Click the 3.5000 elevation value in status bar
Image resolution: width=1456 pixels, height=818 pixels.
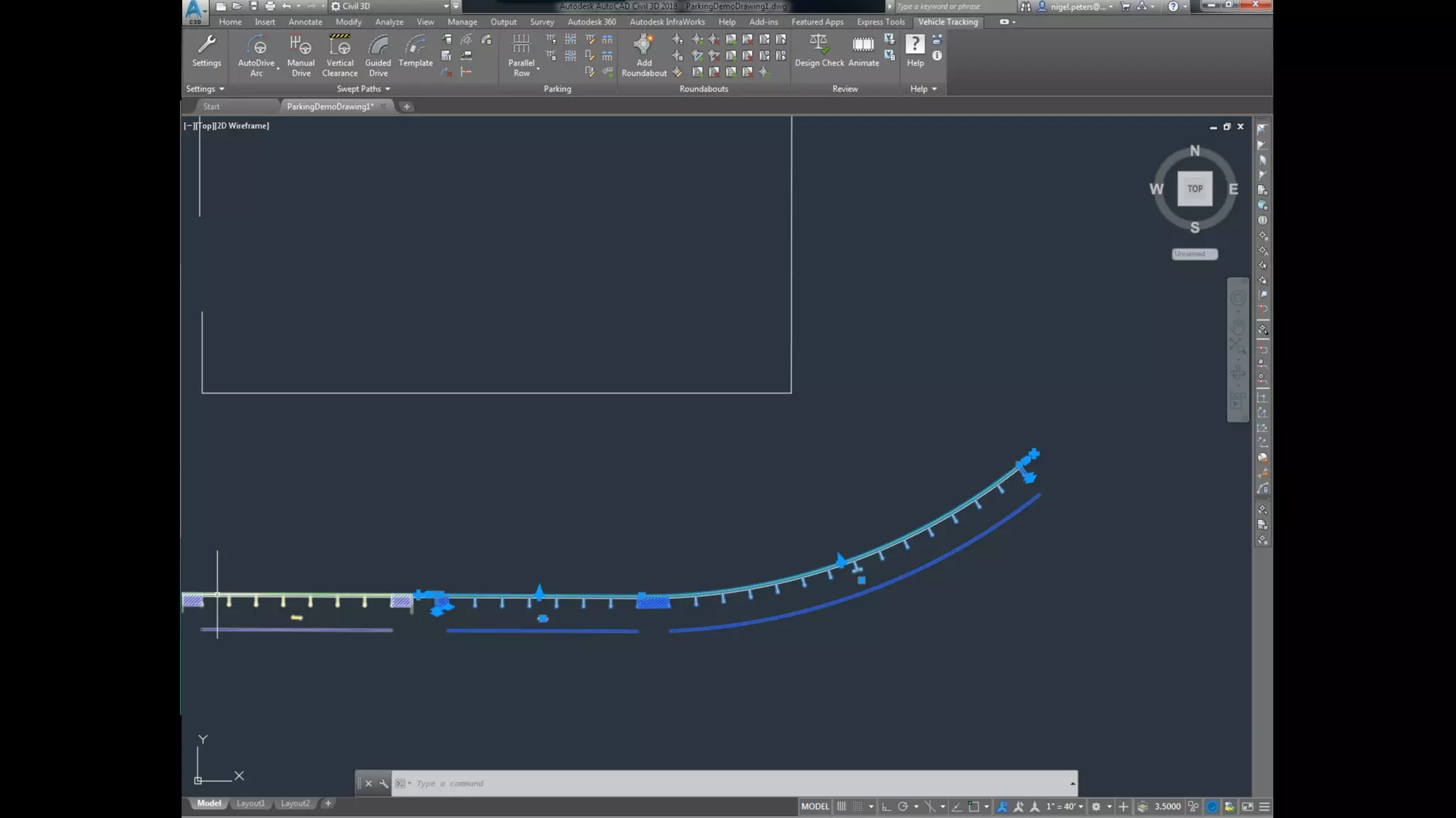coord(1167,807)
